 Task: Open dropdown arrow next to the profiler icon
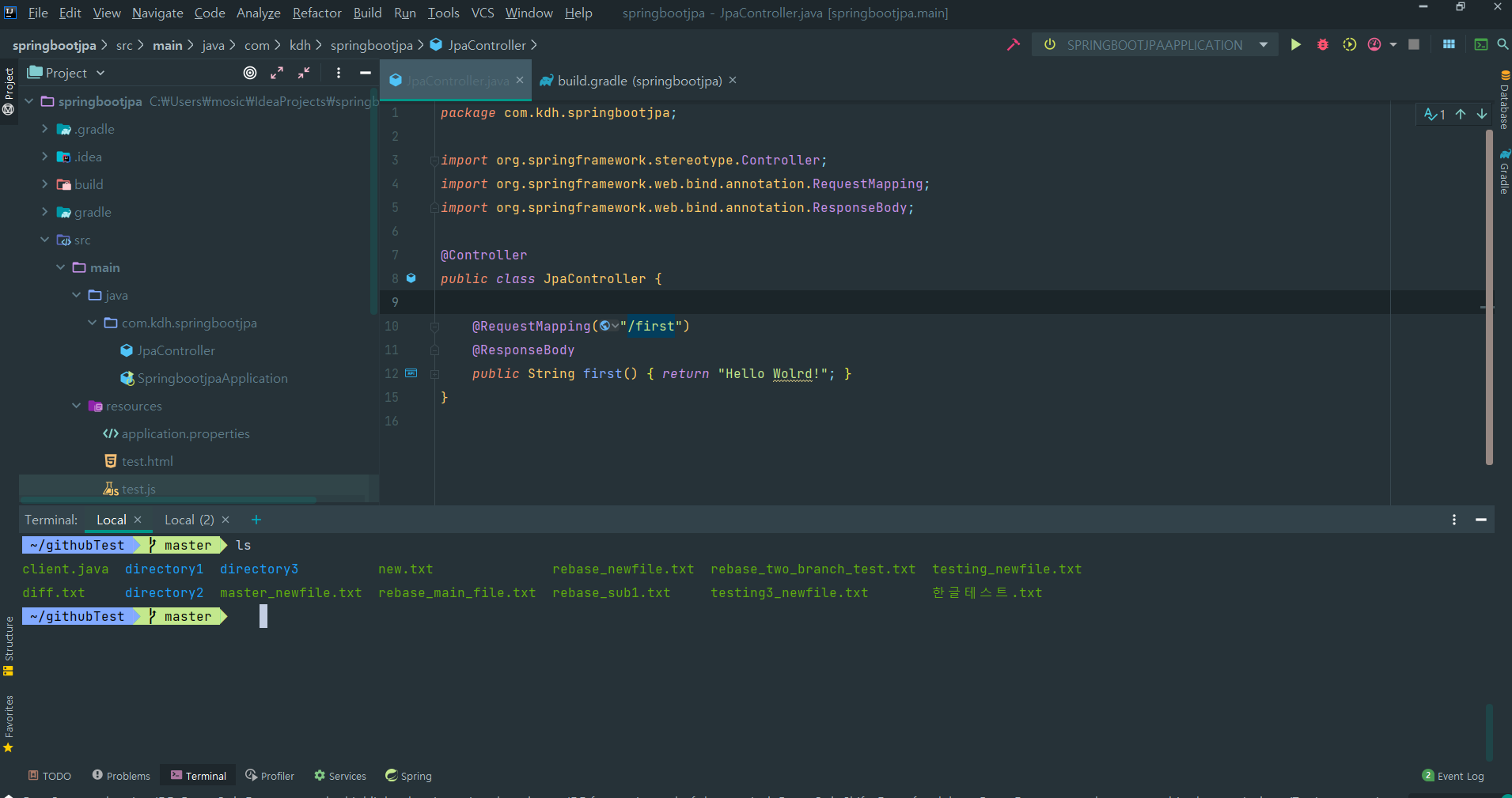click(x=1393, y=45)
